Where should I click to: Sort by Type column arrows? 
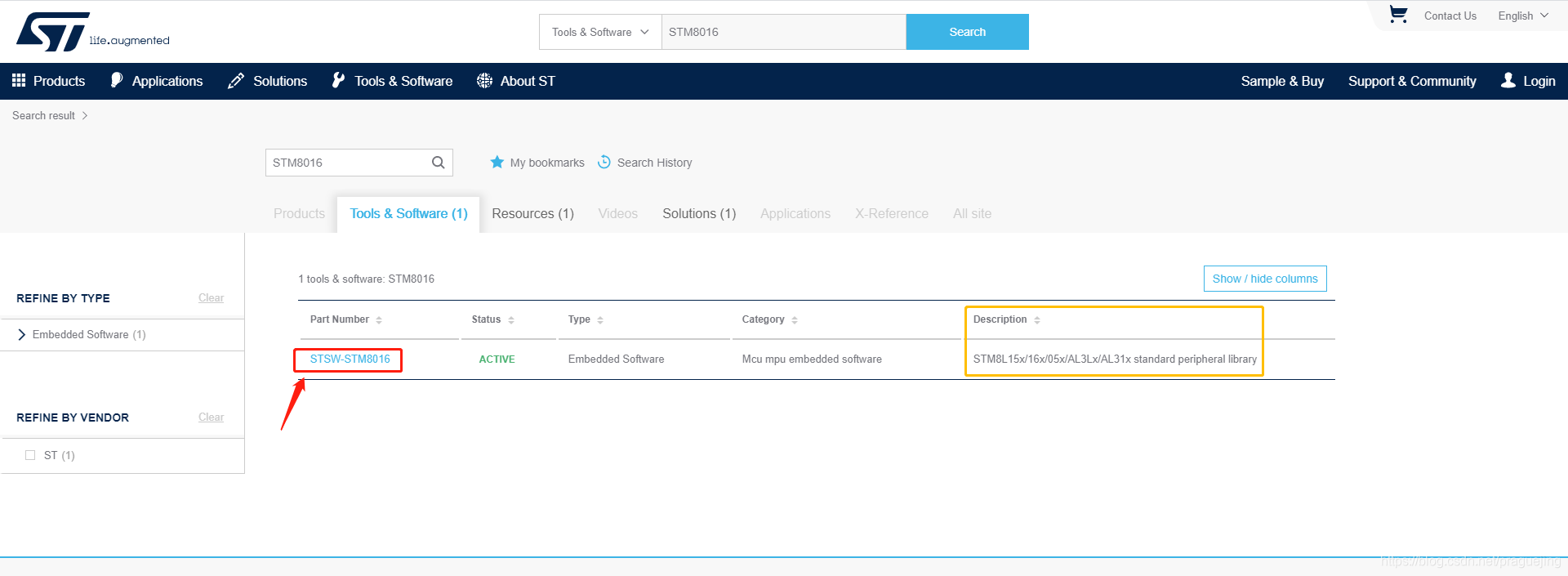(600, 320)
